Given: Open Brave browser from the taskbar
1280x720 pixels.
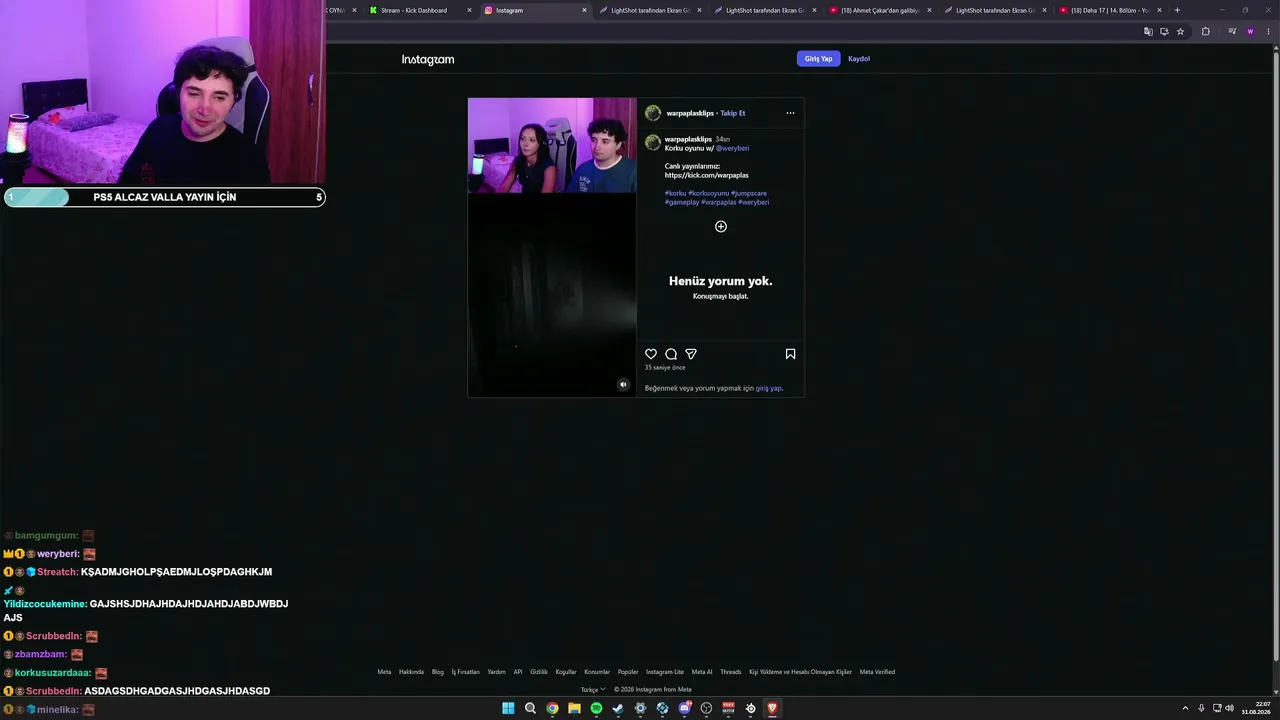Looking at the screenshot, I should (x=772, y=708).
